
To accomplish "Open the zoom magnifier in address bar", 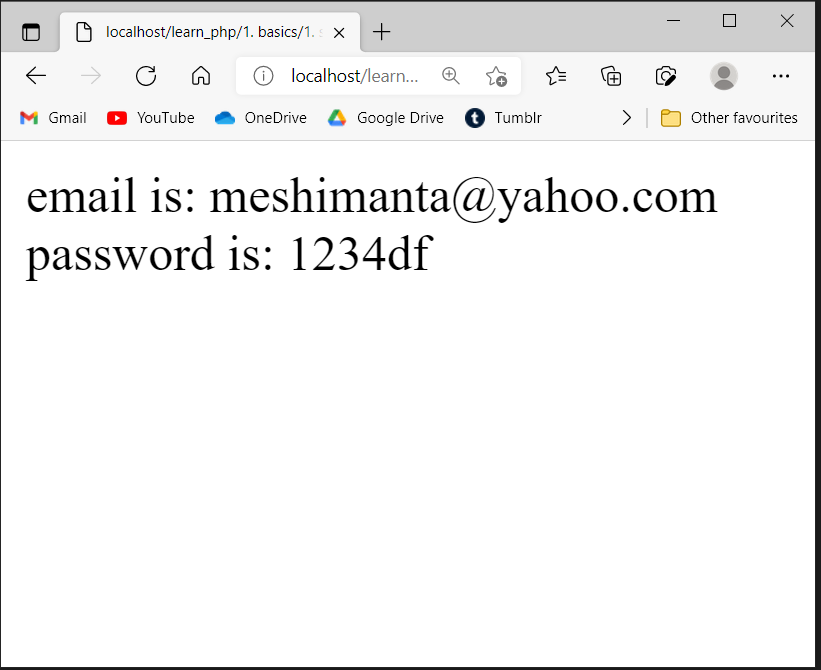I will (x=451, y=76).
